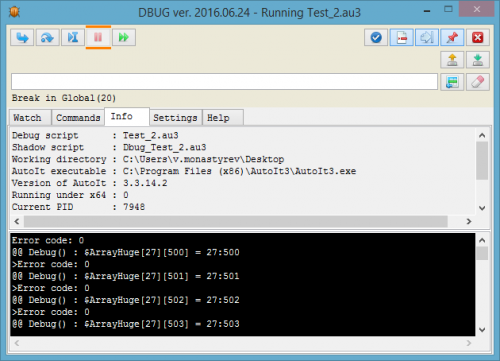
Task: Click the eraser clear button
Action: point(478,82)
